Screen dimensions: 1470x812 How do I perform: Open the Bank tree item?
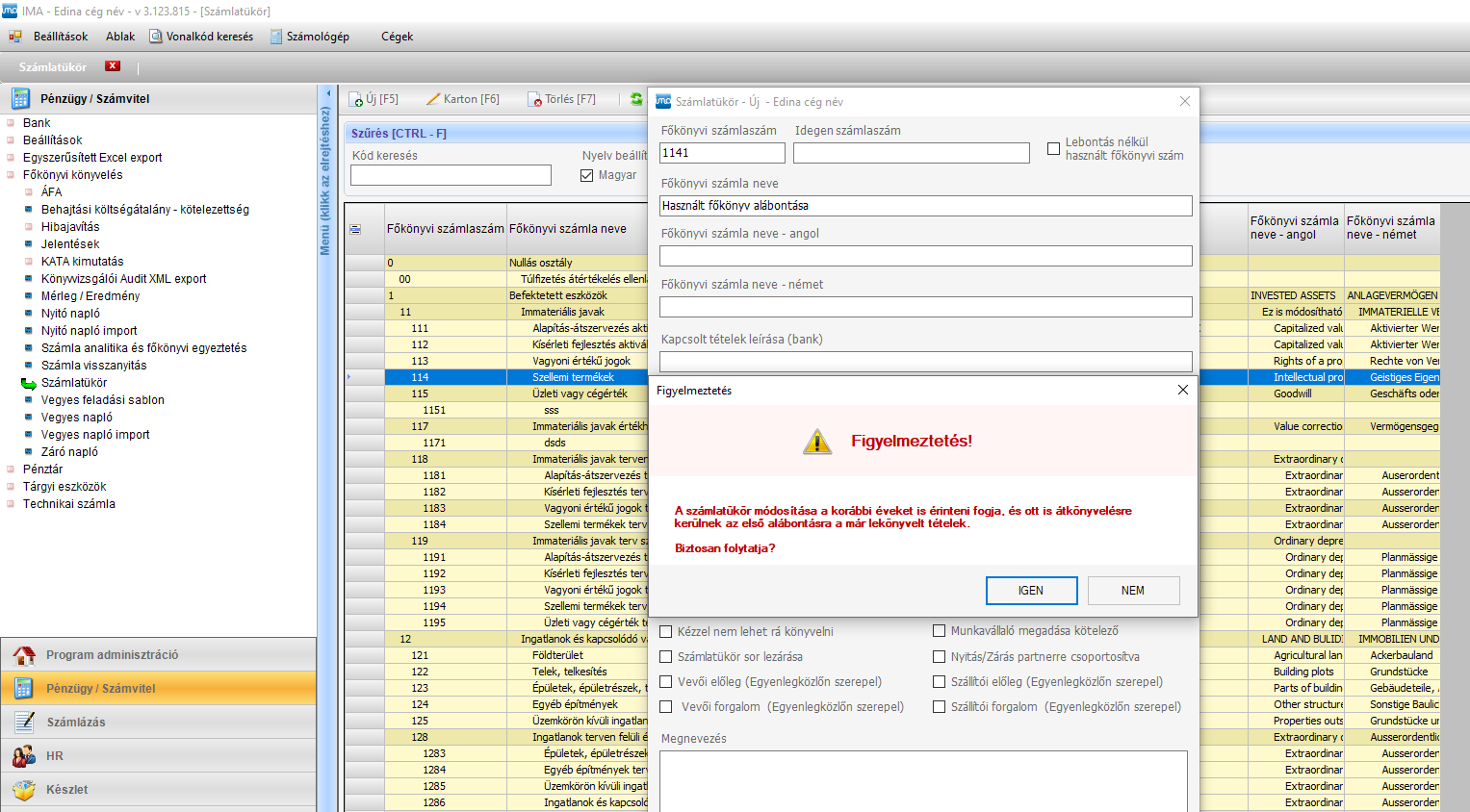[x=37, y=123]
